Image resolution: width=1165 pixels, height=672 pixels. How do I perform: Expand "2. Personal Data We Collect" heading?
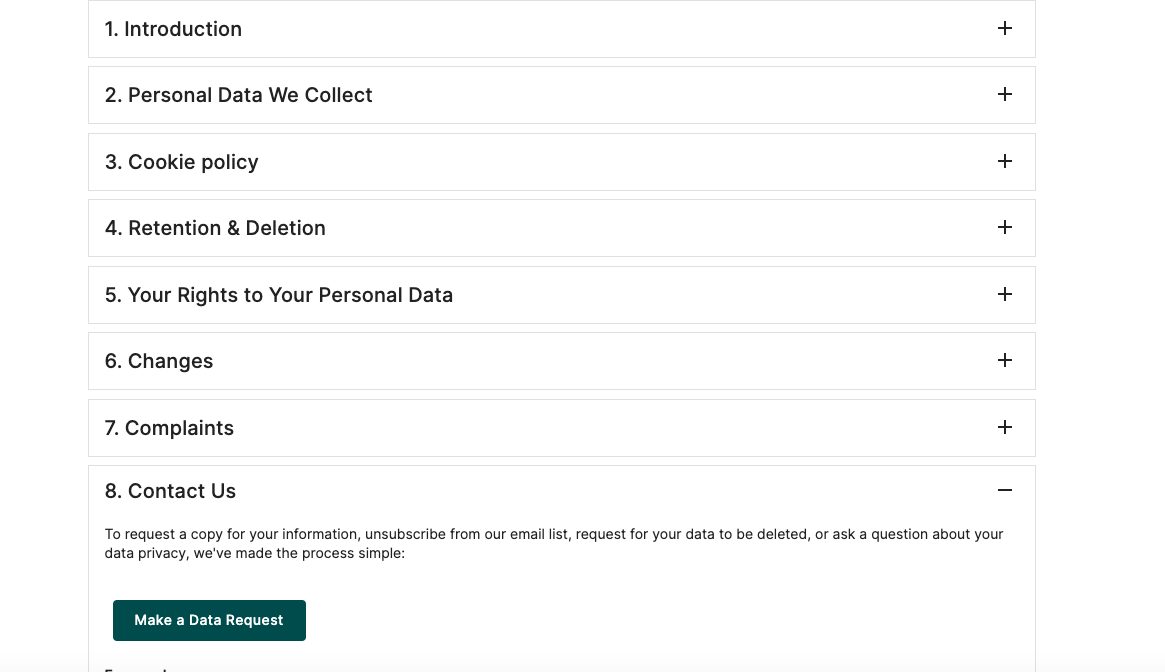238,95
